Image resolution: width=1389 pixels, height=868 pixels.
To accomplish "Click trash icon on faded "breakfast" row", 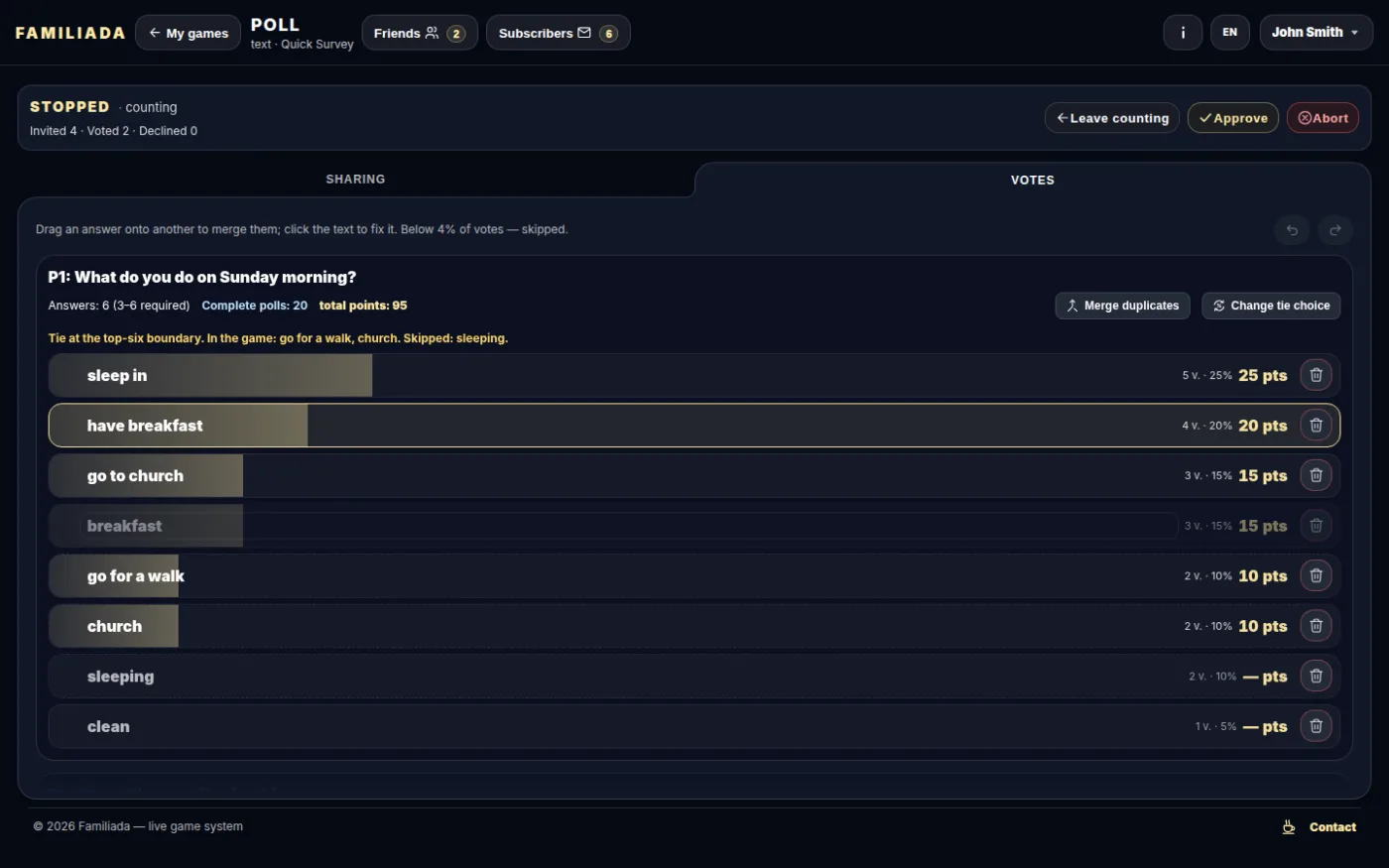I will click(x=1316, y=526).
